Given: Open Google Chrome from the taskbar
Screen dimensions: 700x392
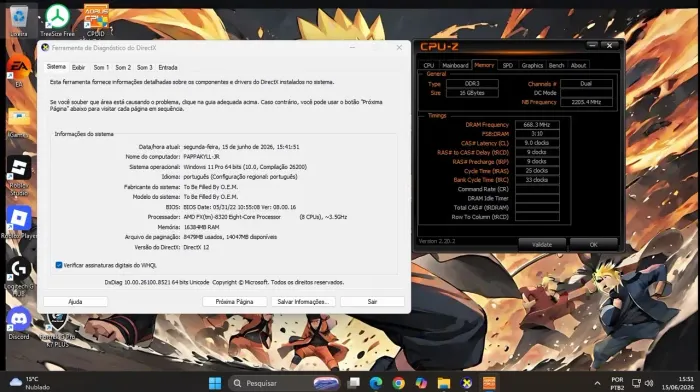Looking at the screenshot, I should click(x=398, y=383).
